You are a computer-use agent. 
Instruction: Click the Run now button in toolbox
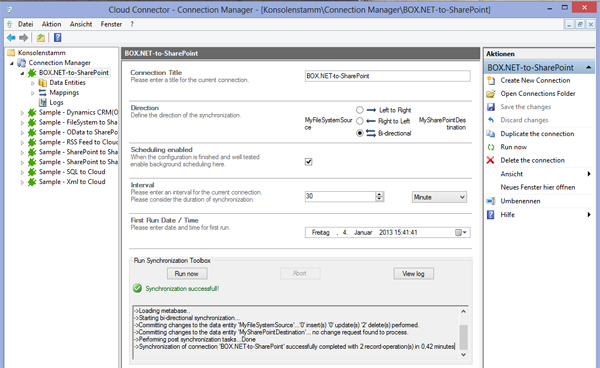[187, 274]
